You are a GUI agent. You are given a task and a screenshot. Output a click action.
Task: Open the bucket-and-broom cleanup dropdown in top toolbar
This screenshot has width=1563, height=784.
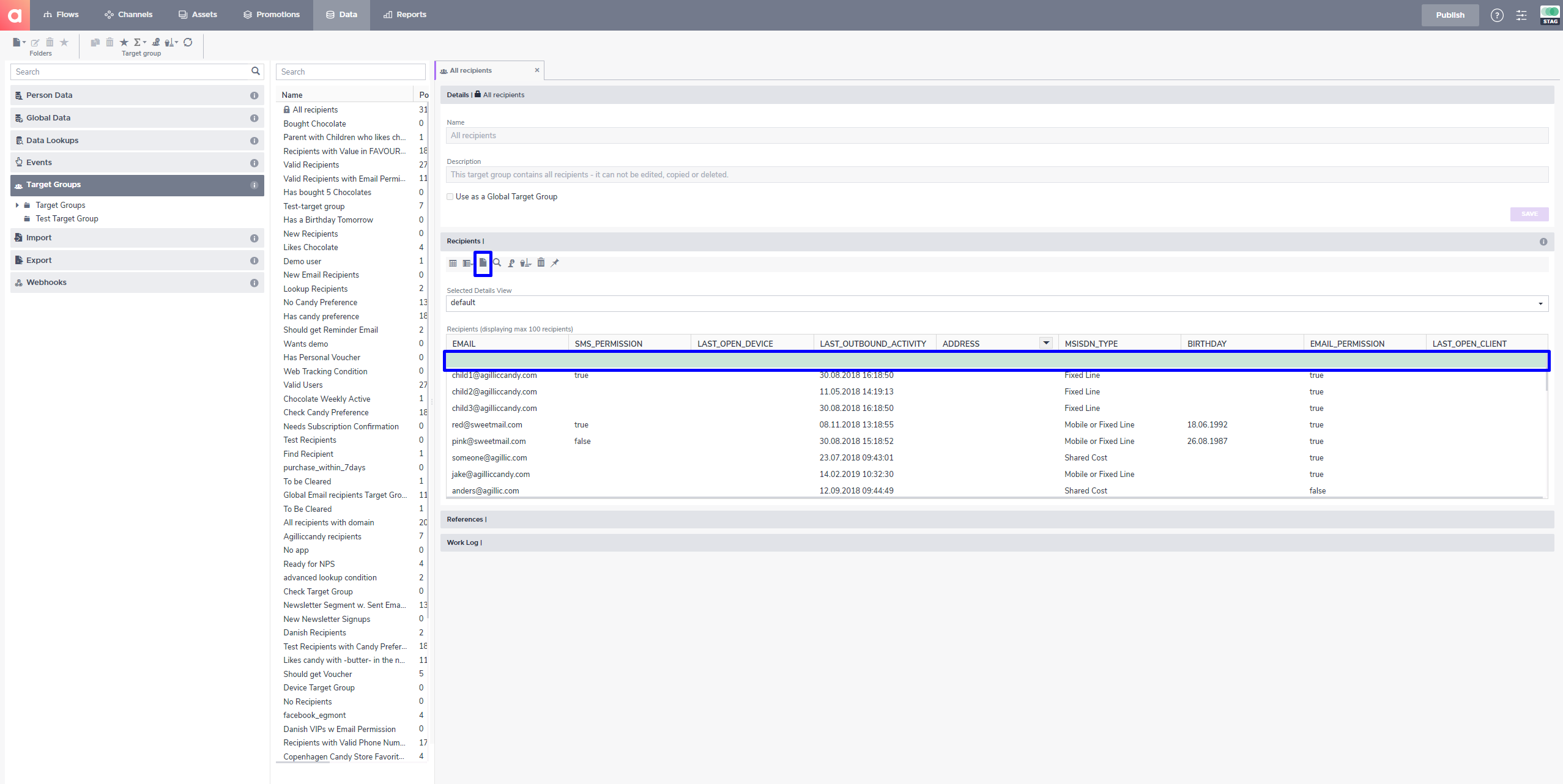171,42
